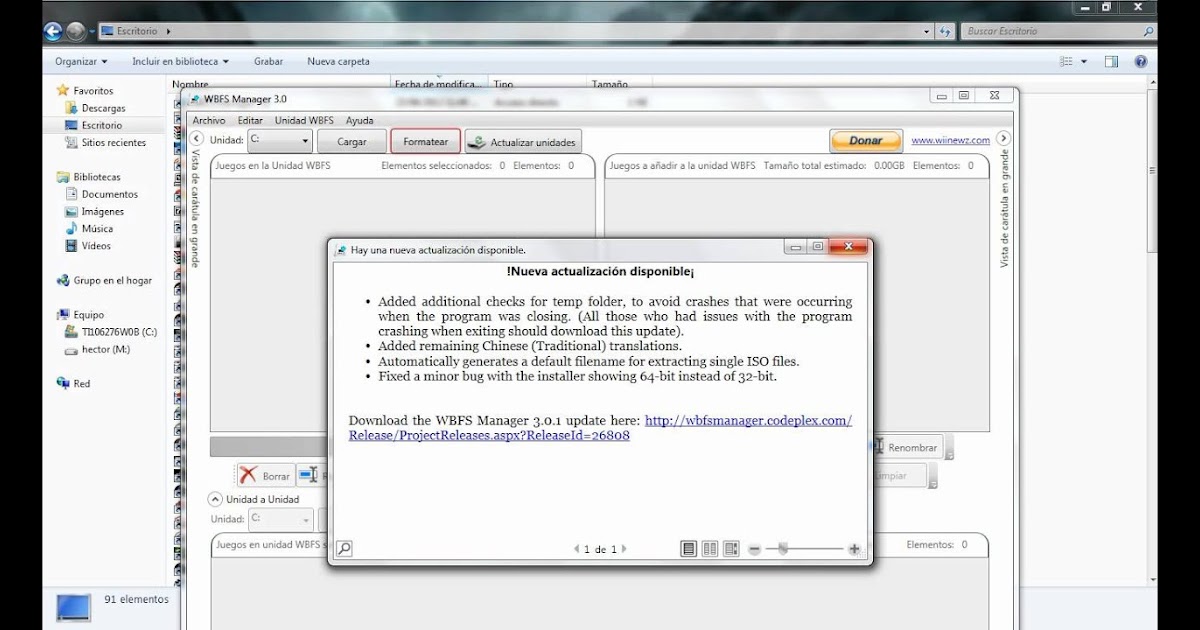Click Nueva carpeta in Explorer toolbar

(x=338, y=61)
